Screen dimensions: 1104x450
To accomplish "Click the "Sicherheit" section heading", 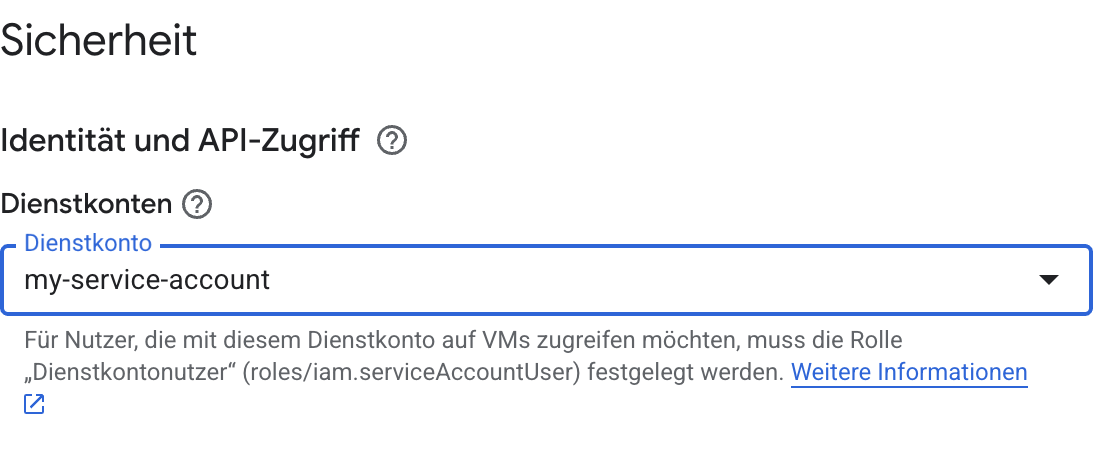I will [x=99, y=42].
